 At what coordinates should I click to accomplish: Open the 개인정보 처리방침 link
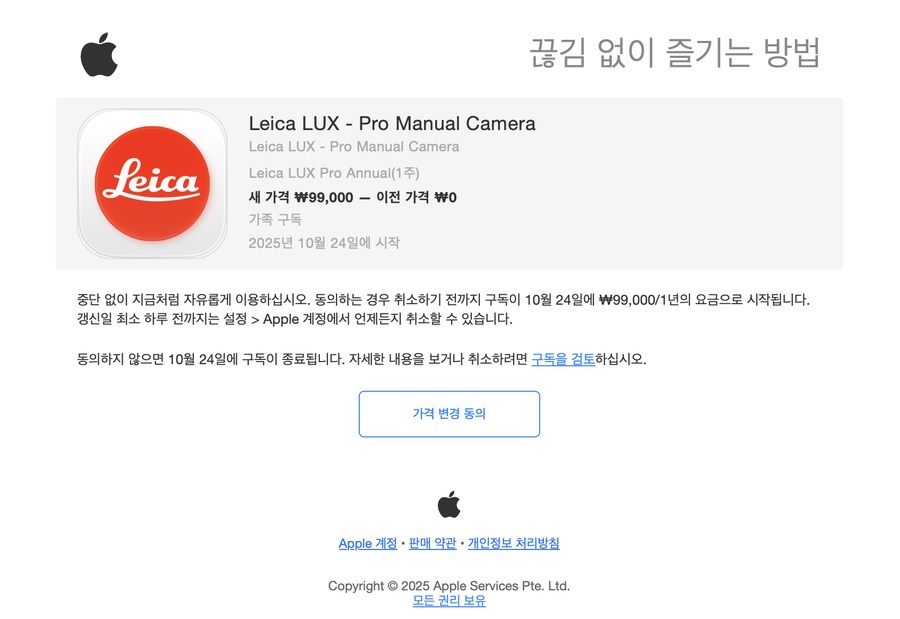513,543
